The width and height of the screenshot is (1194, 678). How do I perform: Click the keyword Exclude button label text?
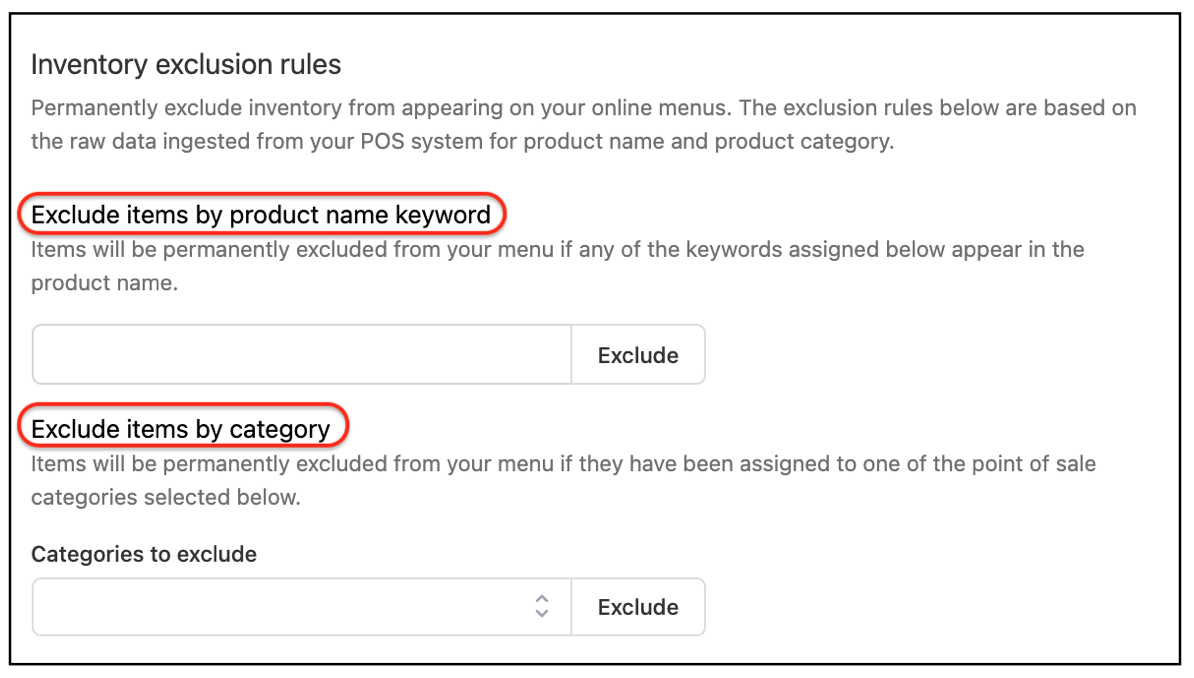click(x=637, y=354)
